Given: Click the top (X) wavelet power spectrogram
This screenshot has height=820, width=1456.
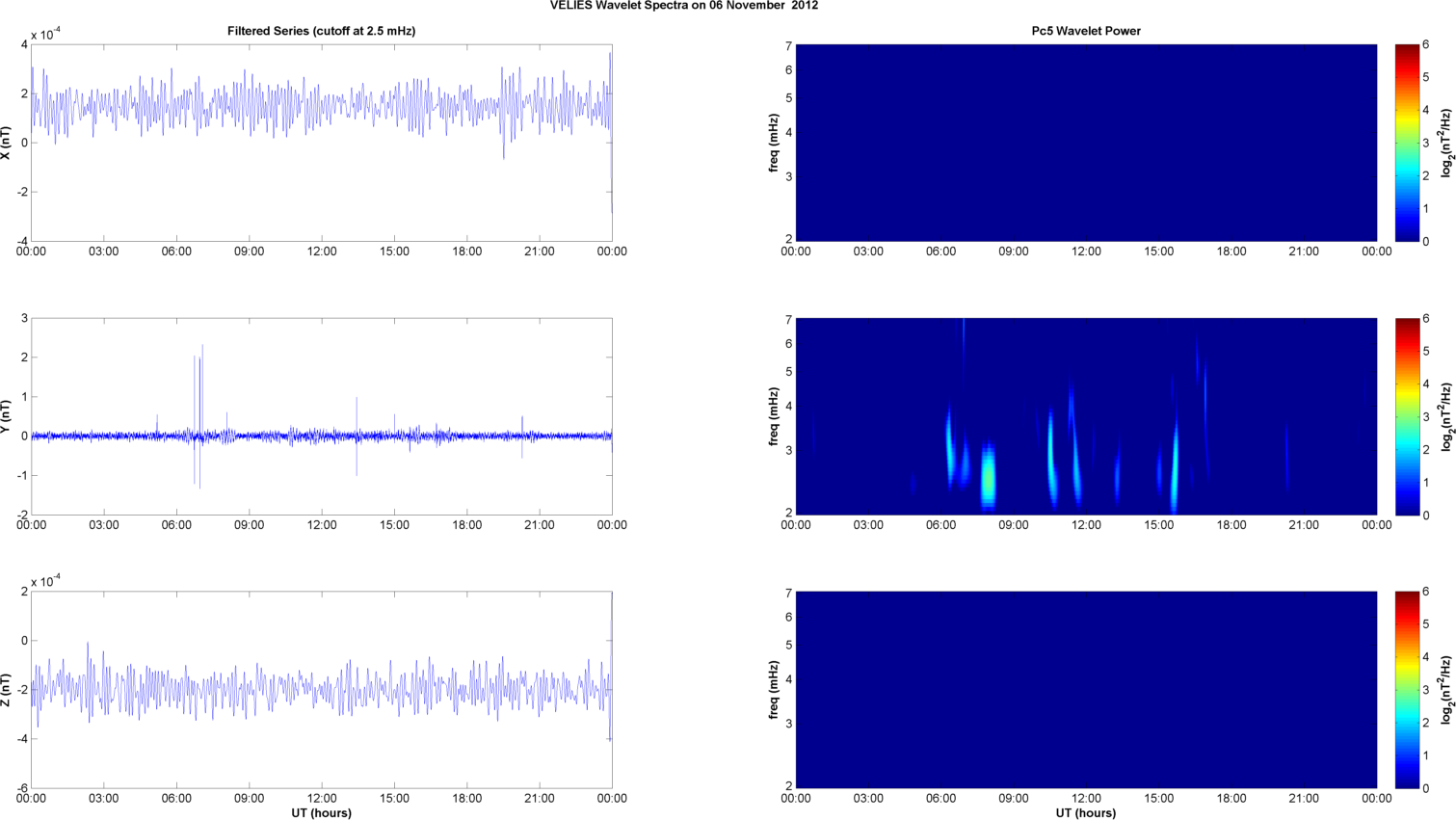Looking at the screenshot, I should [x=1086, y=143].
